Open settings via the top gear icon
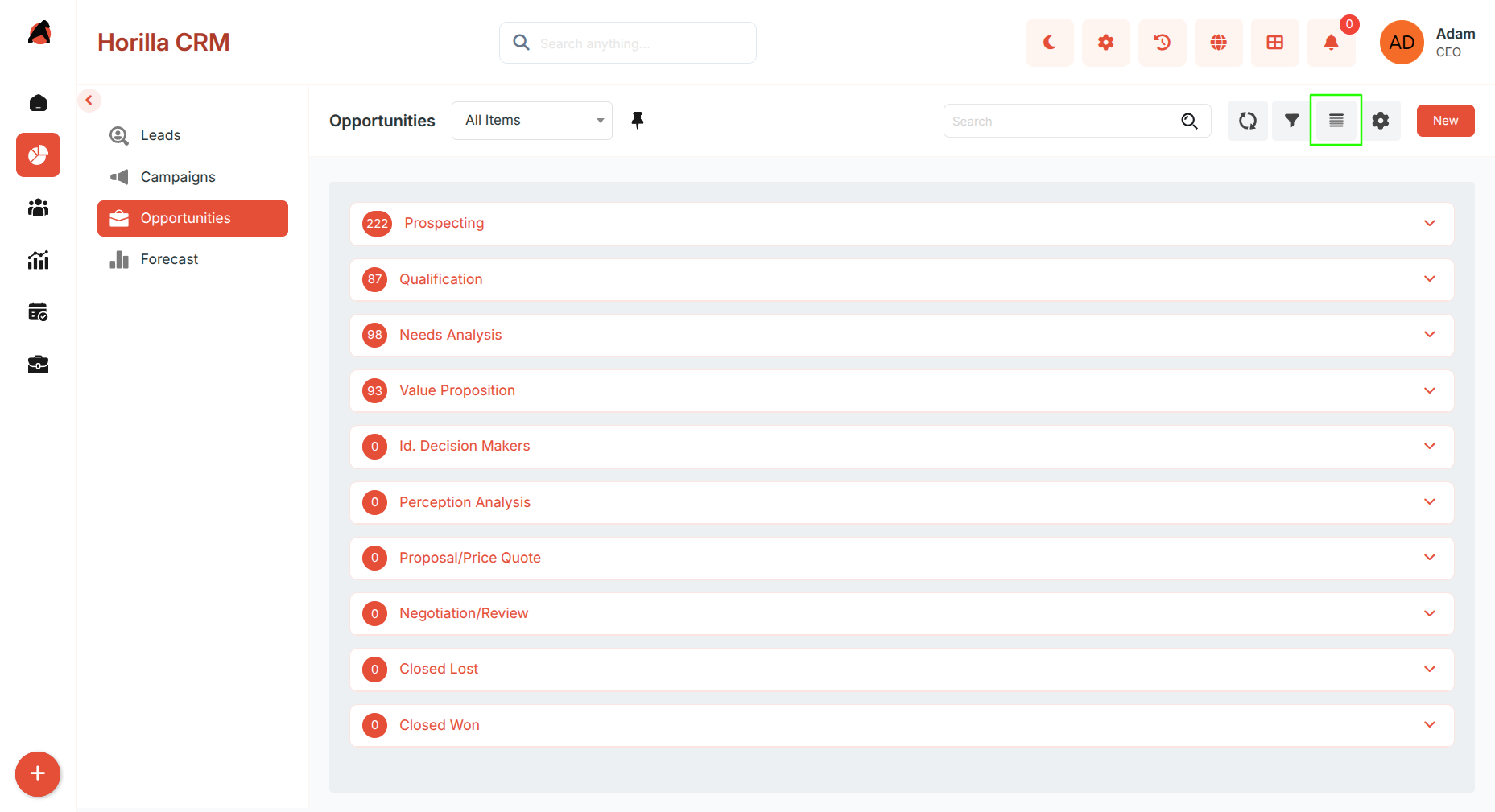 [x=1105, y=43]
